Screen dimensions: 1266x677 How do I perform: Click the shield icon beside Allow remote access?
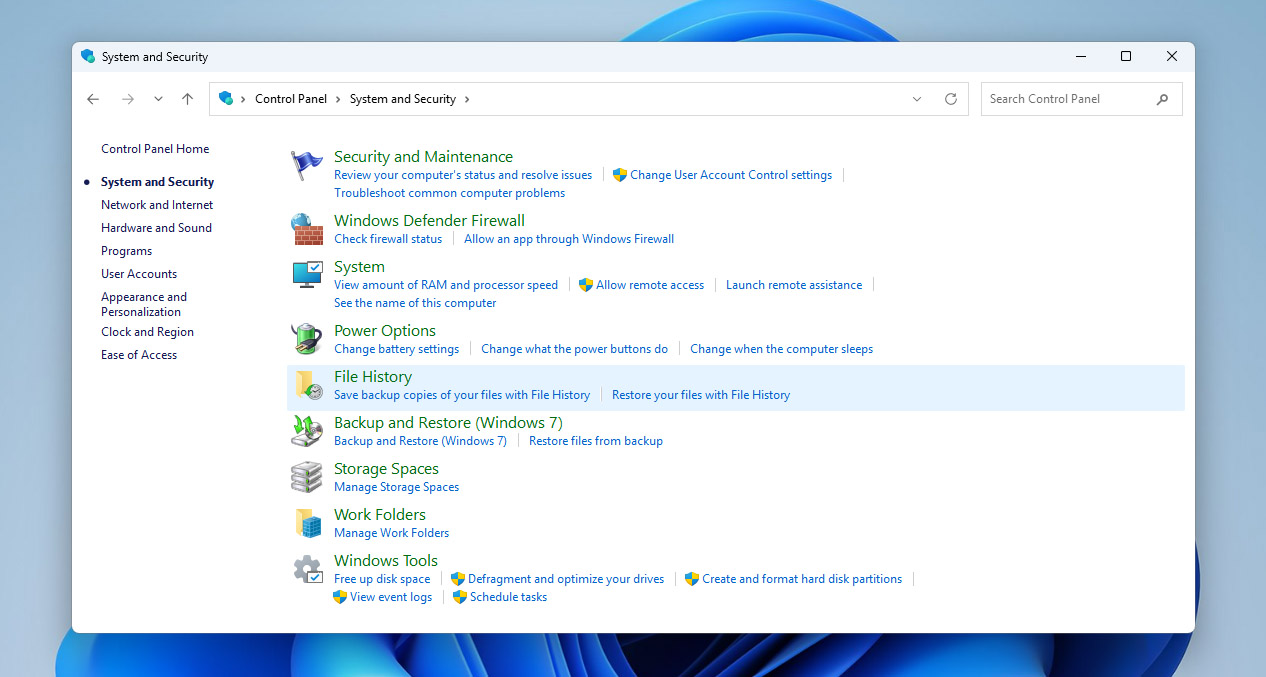pyautogui.click(x=586, y=285)
